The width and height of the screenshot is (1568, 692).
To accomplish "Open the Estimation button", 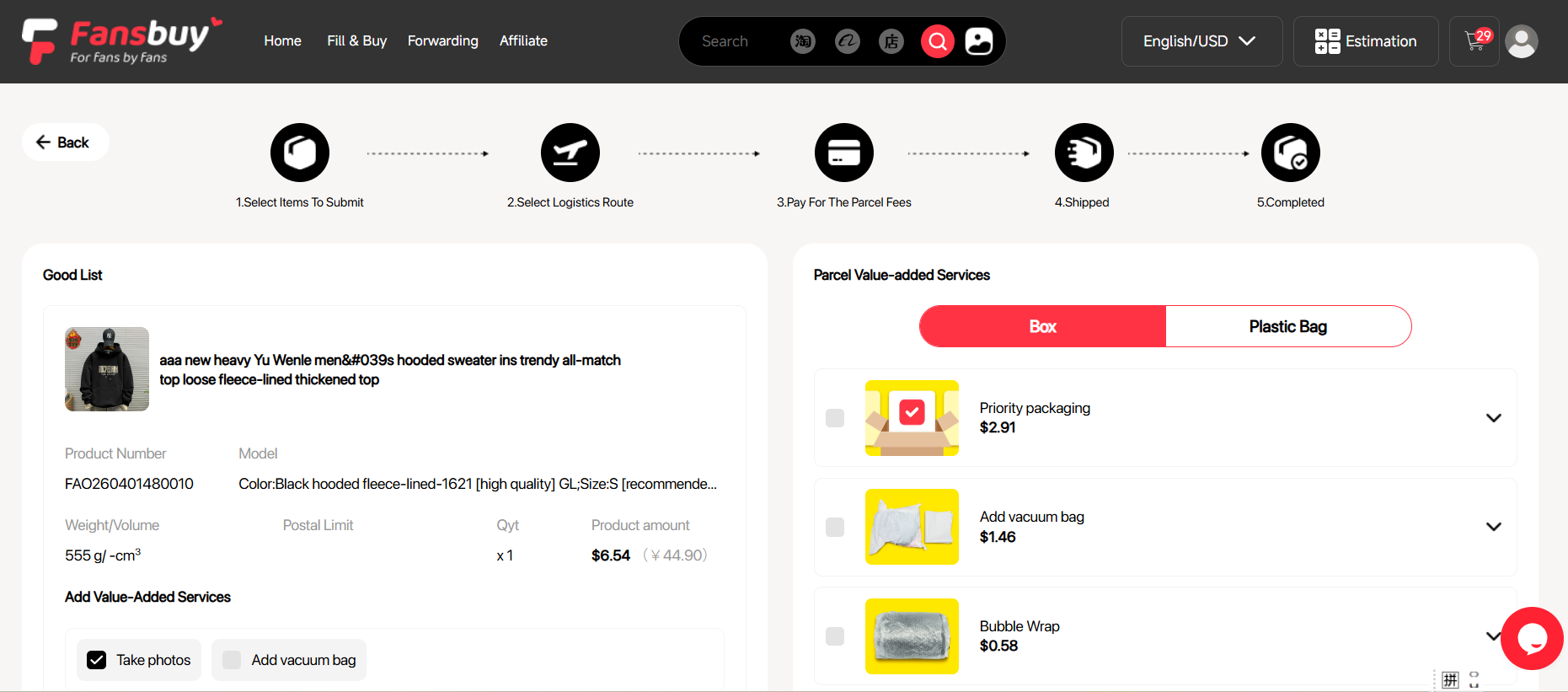I will pyautogui.click(x=1366, y=41).
